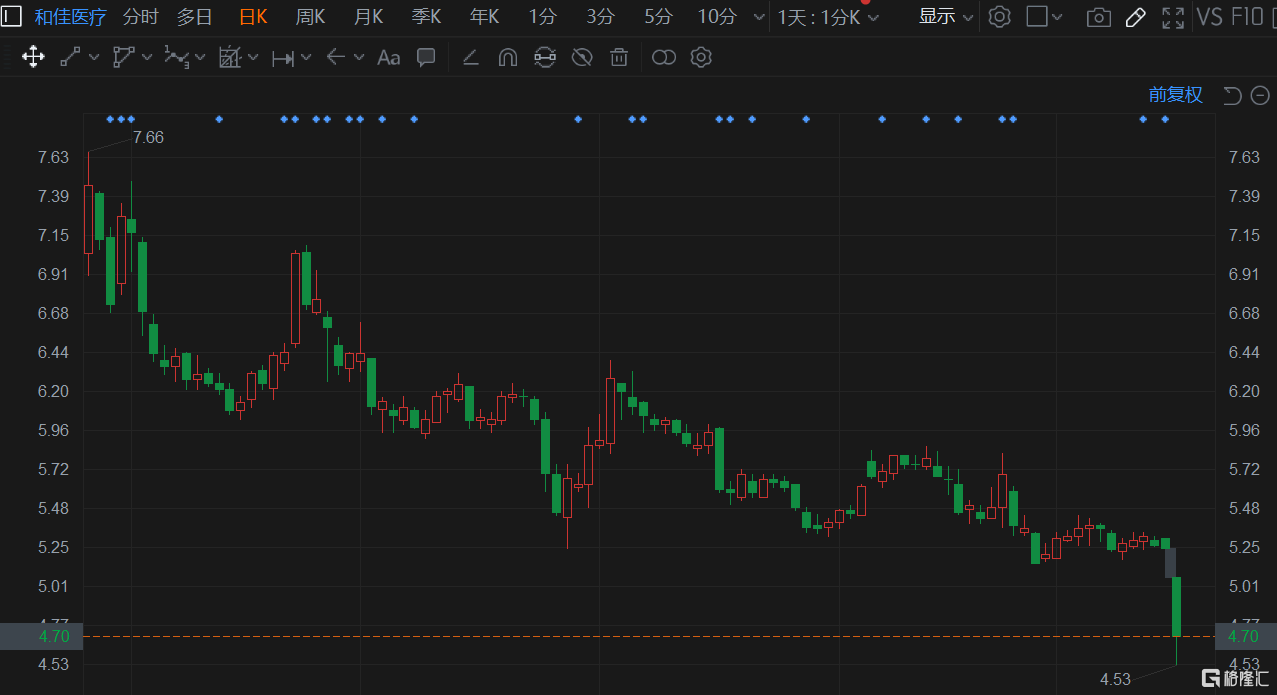Click the overlapping circles overlay icon

pyautogui.click(x=664, y=58)
